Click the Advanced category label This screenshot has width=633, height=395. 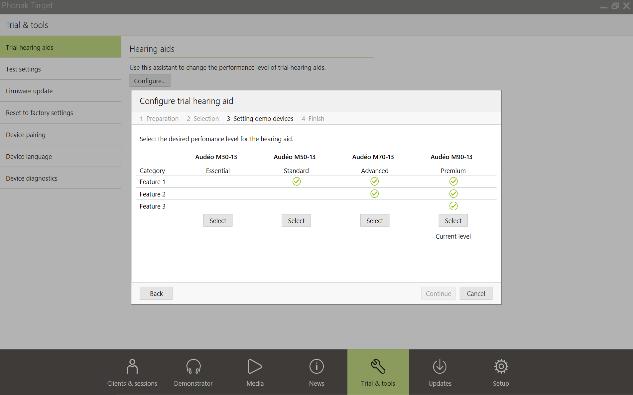(x=375, y=170)
